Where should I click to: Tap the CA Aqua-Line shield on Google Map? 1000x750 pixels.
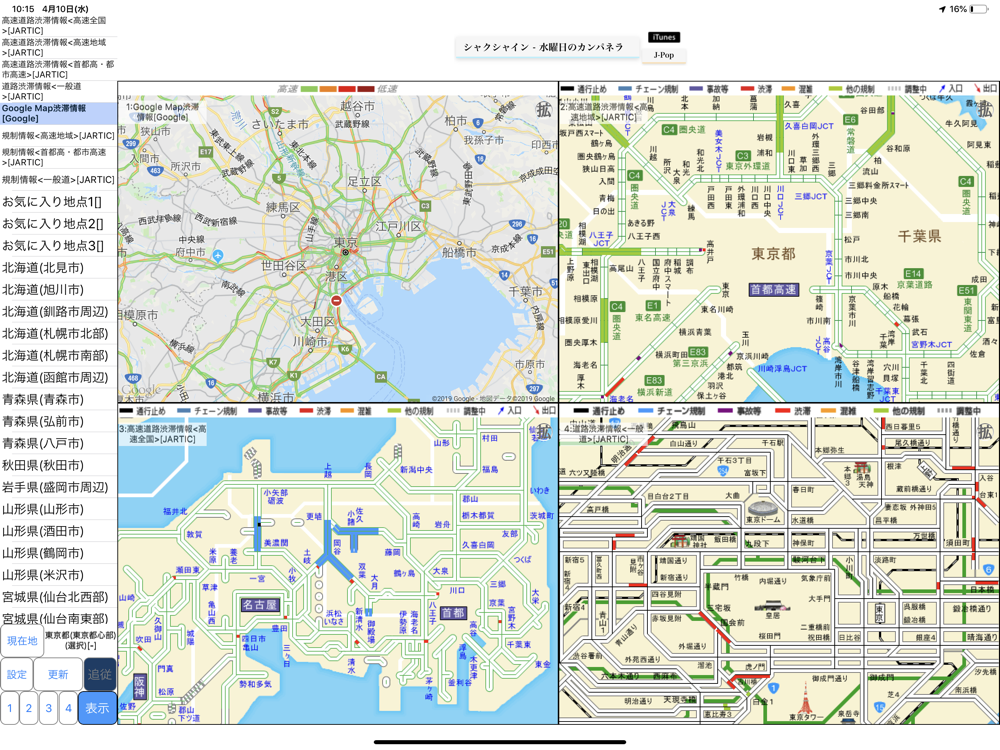coord(381,377)
